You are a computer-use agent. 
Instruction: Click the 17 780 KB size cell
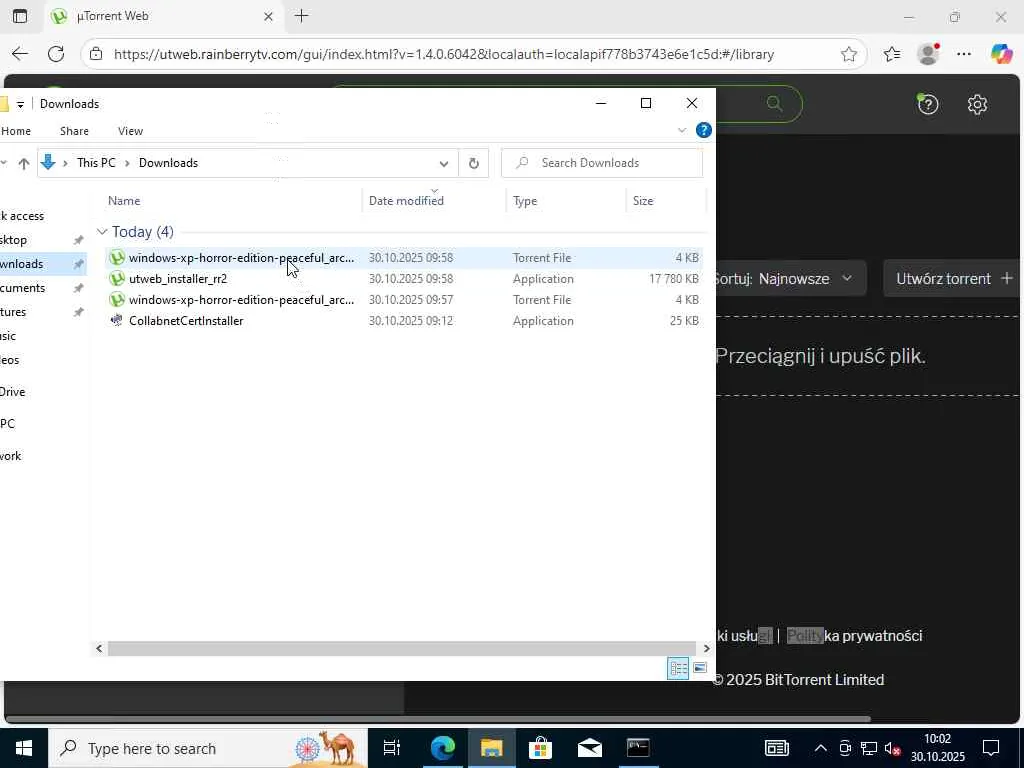pos(673,279)
